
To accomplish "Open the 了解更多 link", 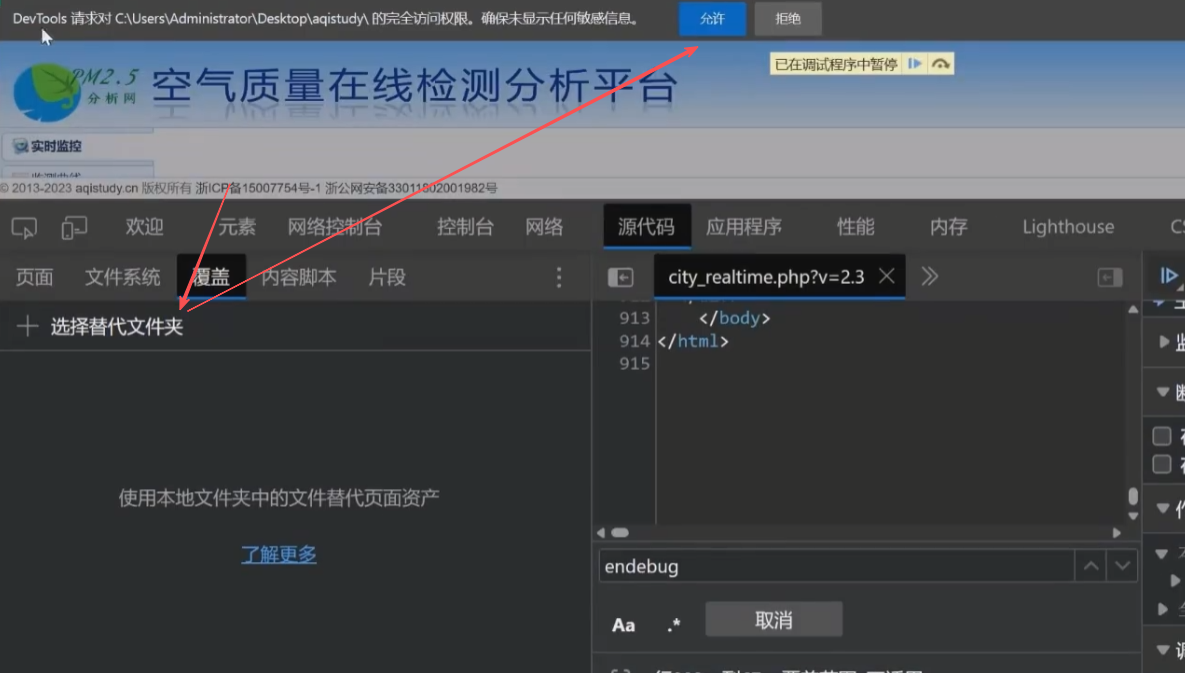I will click(278, 556).
